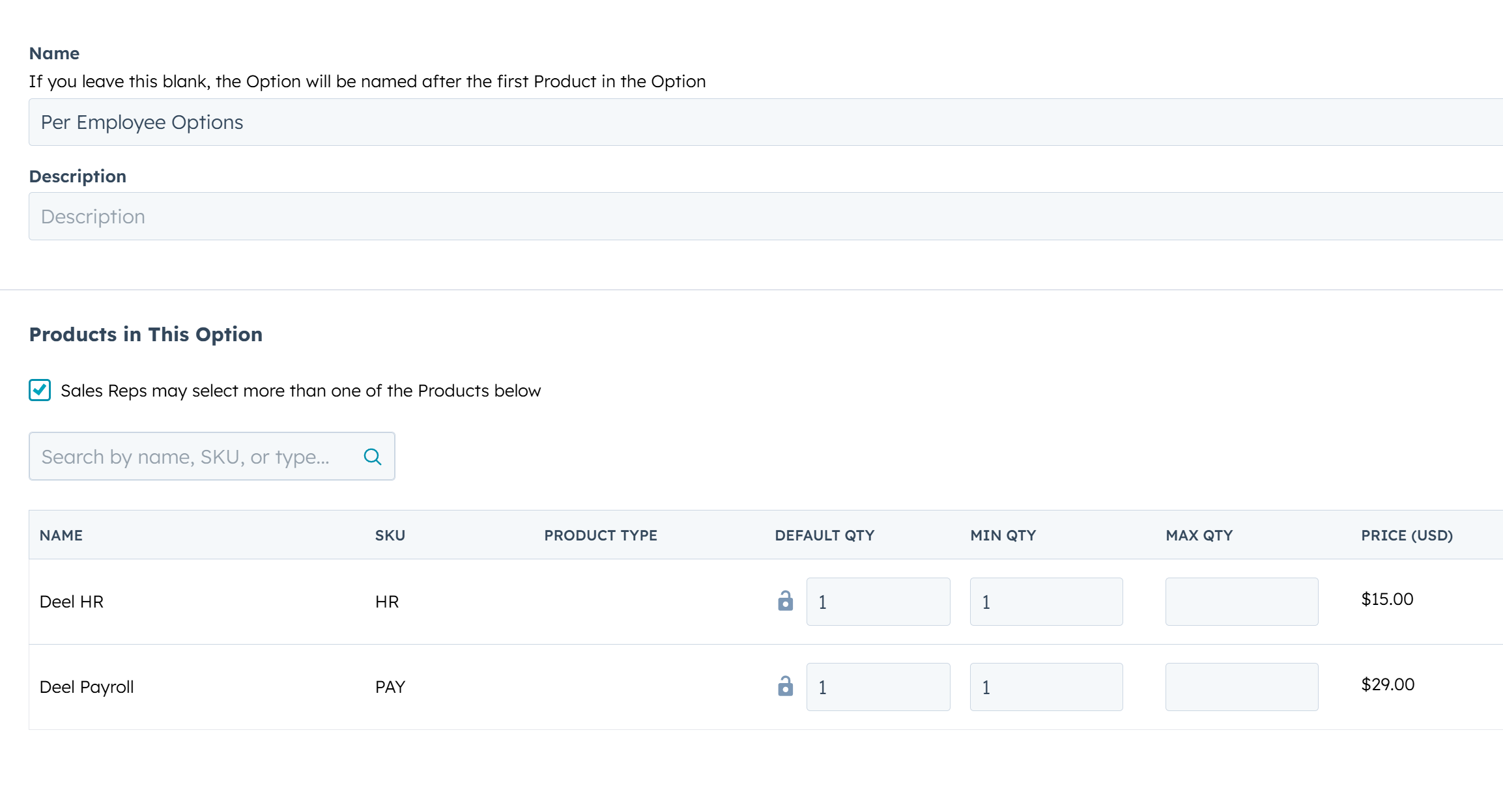Click the Max Qty field for Deel Payroll
Screen dimensions: 1503x812
tap(1241, 686)
